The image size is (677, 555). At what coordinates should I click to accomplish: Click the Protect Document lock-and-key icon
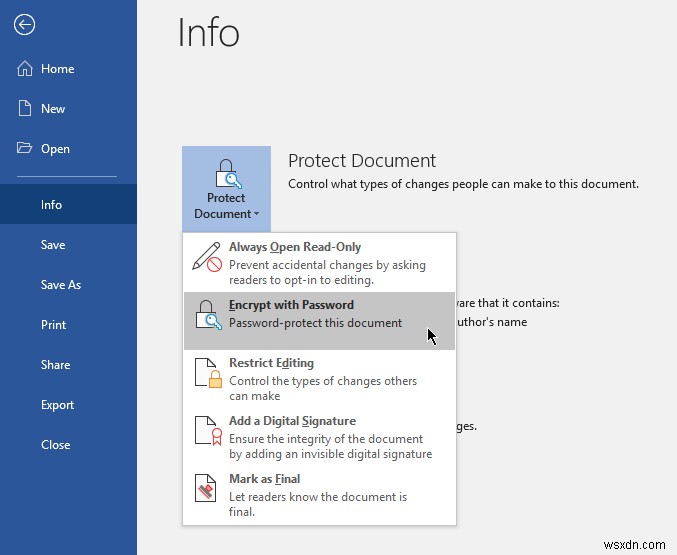click(x=228, y=174)
